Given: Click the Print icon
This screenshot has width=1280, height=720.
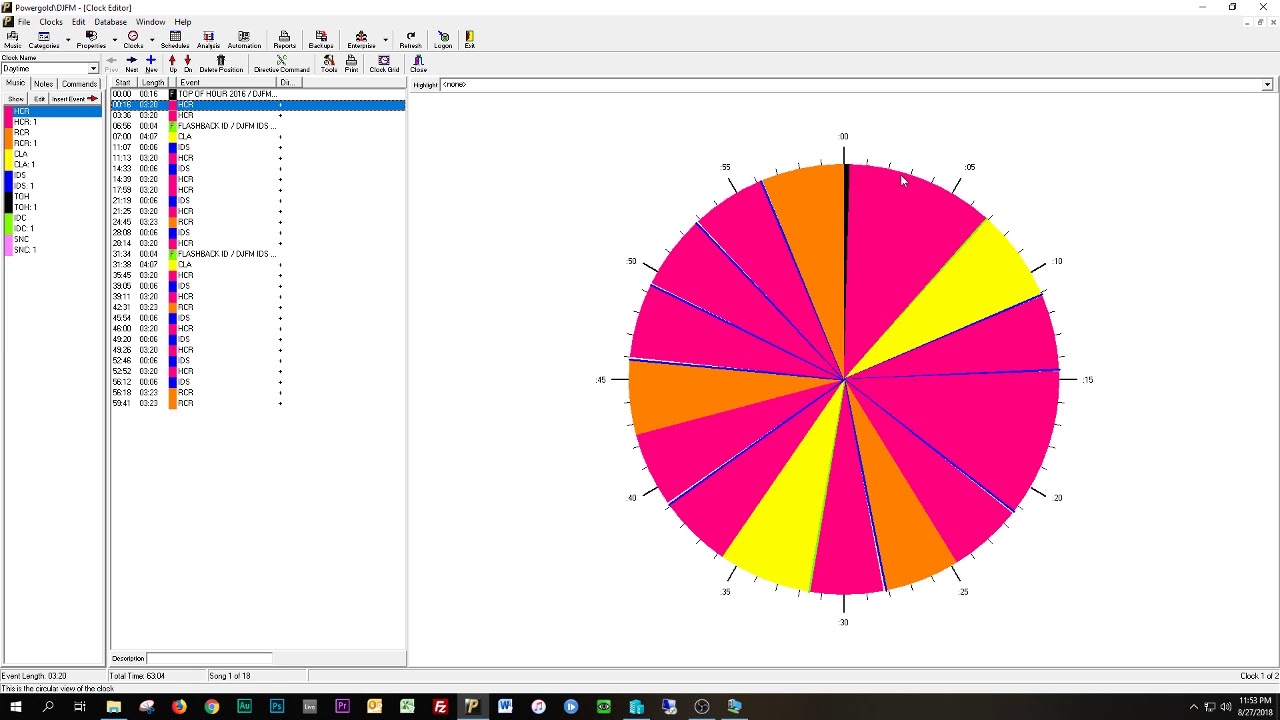Looking at the screenshot, I should point(351,64).
